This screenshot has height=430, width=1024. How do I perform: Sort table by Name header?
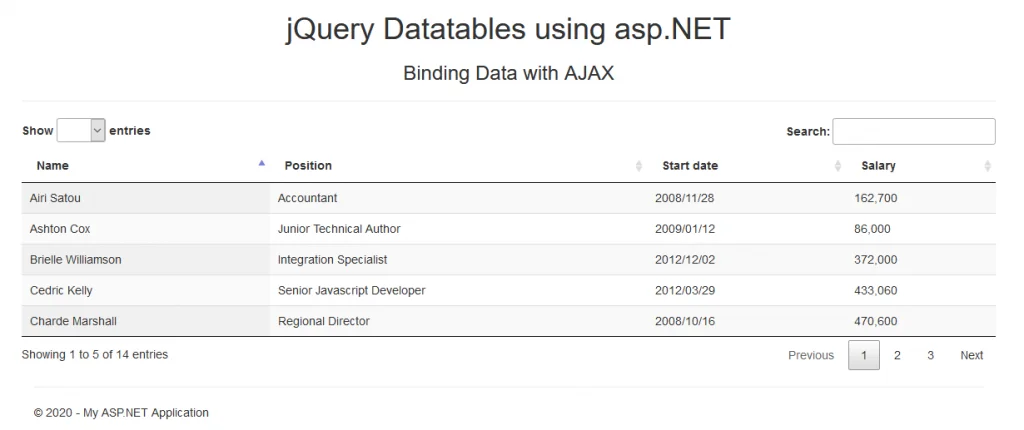click(x=53, y=166)
